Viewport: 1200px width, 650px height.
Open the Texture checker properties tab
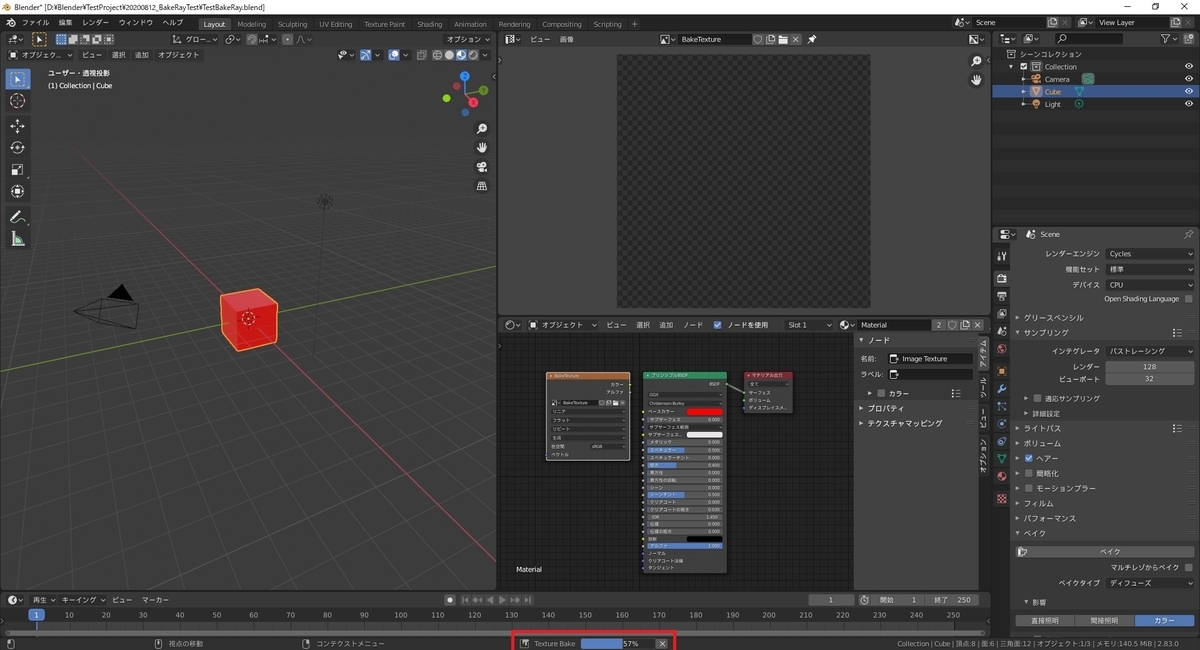pos(1001,498)
